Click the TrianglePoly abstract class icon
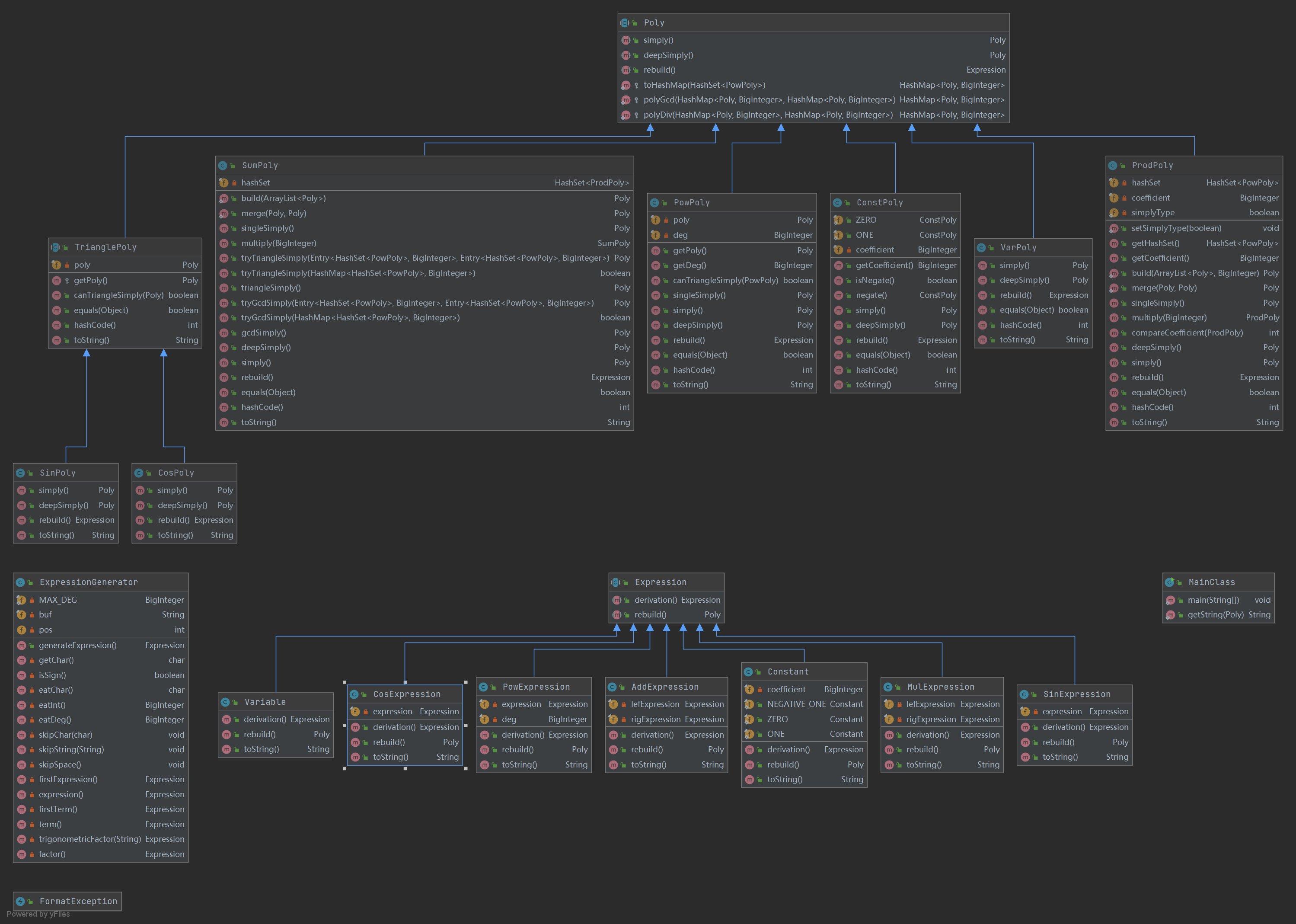 pos(55,247)
